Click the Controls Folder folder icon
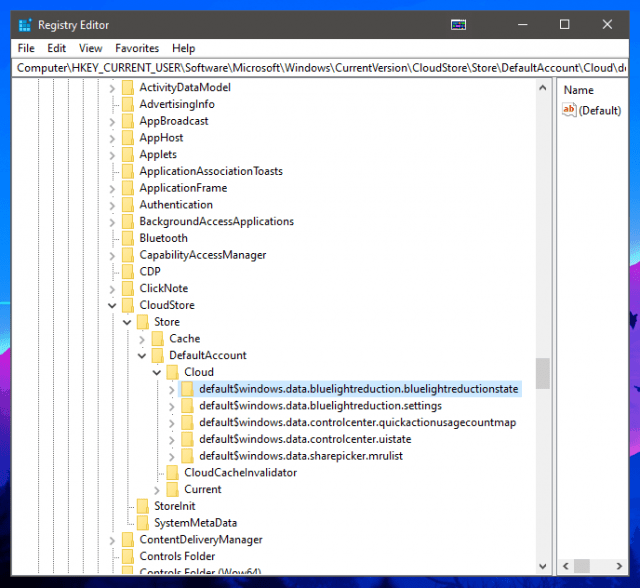Screen dimensions: 640x588 click(x=128, y=556)
